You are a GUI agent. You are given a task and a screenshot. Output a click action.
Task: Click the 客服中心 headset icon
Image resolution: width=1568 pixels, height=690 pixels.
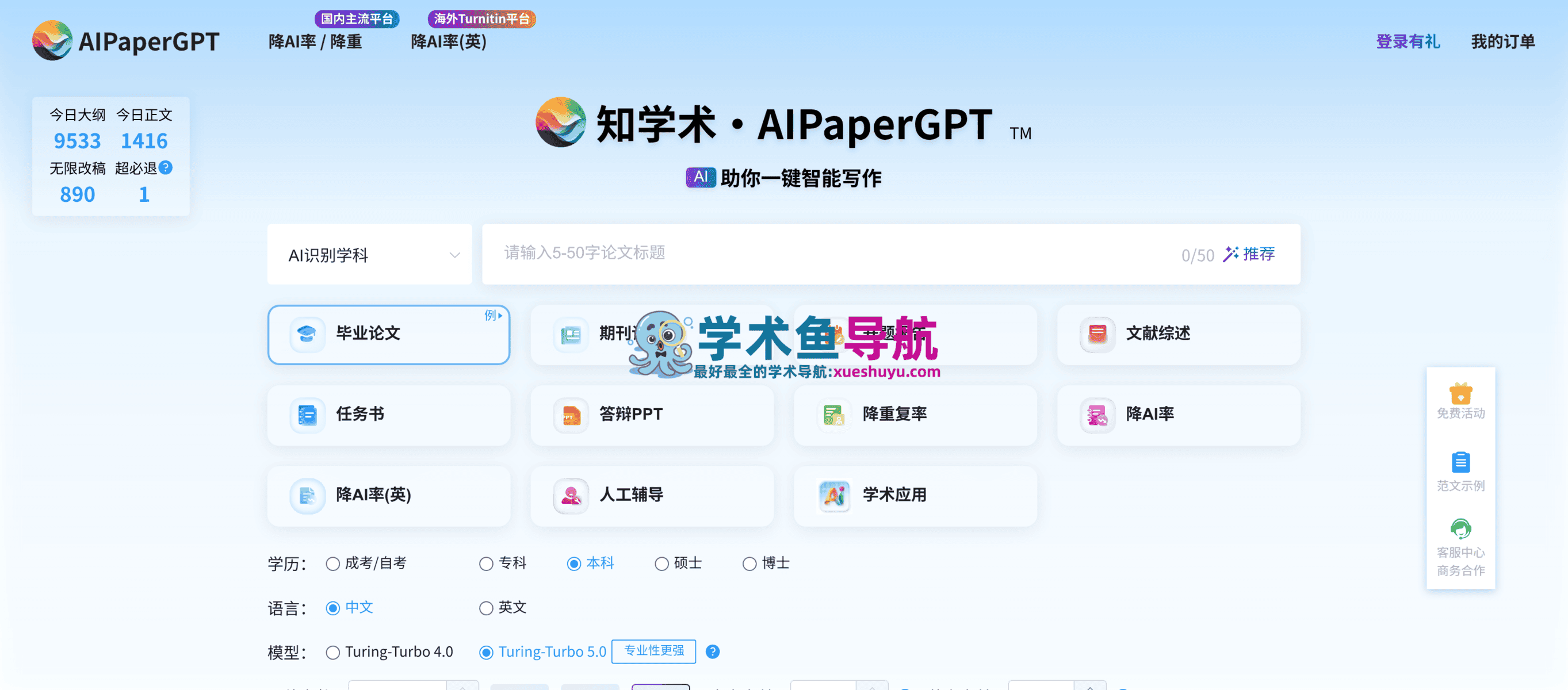[1460, 529]
